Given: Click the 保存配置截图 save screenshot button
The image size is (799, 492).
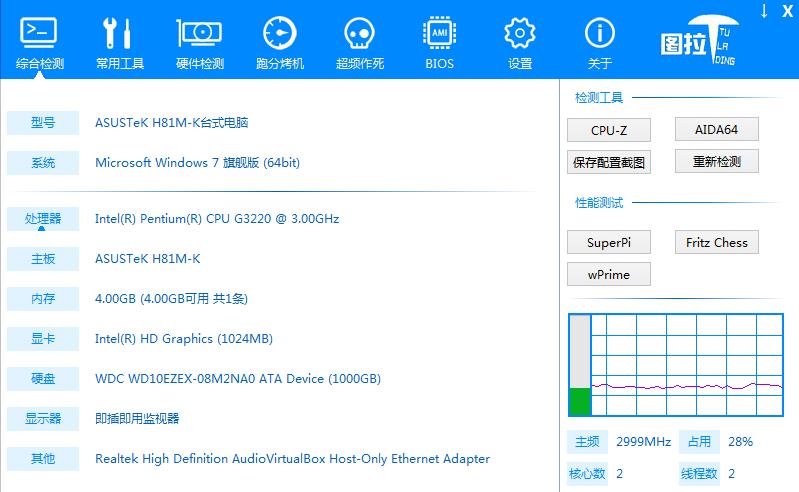Looking at the screenshot, I should [608, 162].
